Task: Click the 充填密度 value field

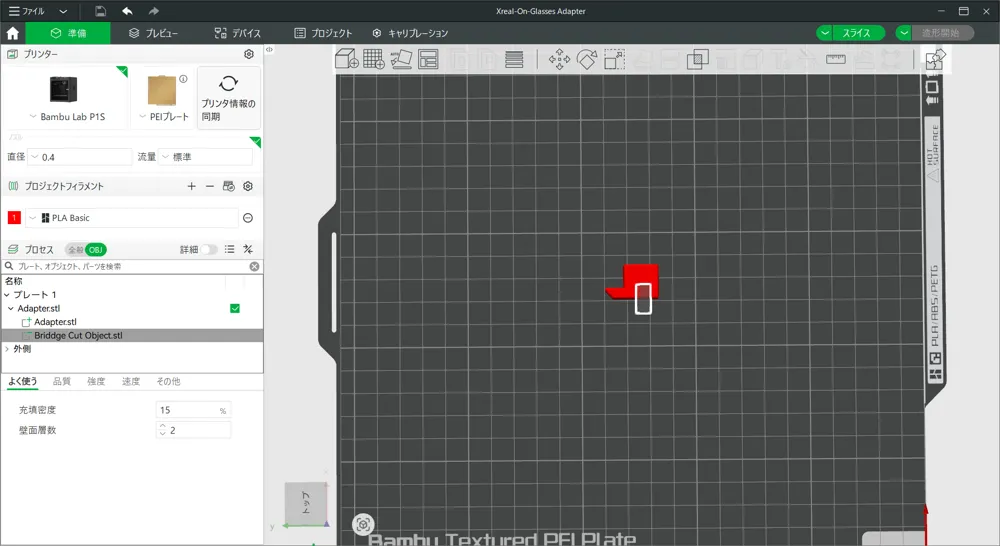Action: [x=193, y=410]
